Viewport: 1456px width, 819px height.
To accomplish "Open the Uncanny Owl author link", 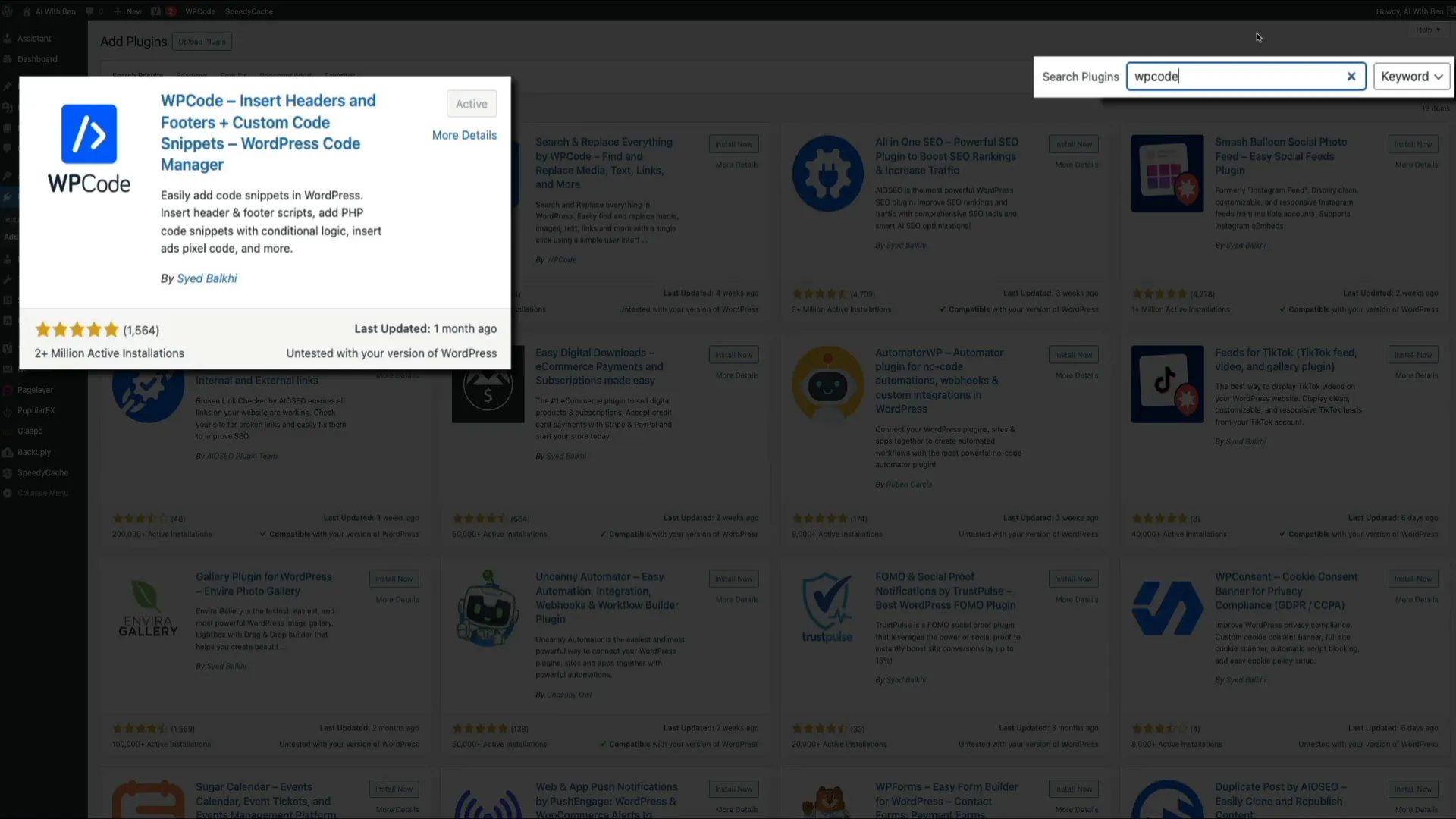I will pos(569,695).
